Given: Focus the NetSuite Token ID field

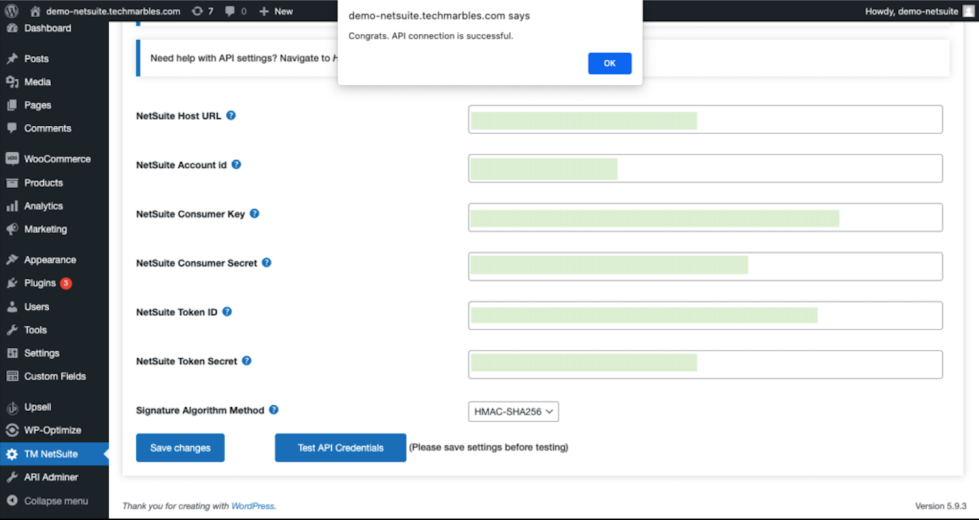Looking at the screenshot, I should tap(706, 315).
